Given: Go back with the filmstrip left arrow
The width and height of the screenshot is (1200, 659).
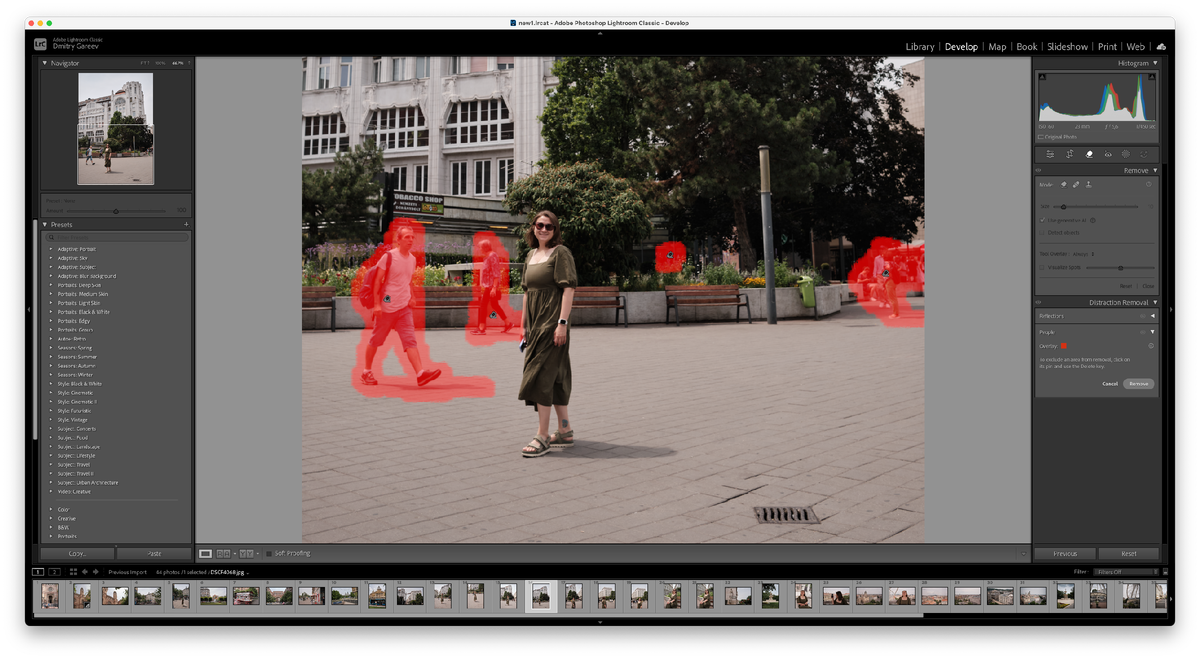Looking at the screenshot, I should [x=84, y=572].
